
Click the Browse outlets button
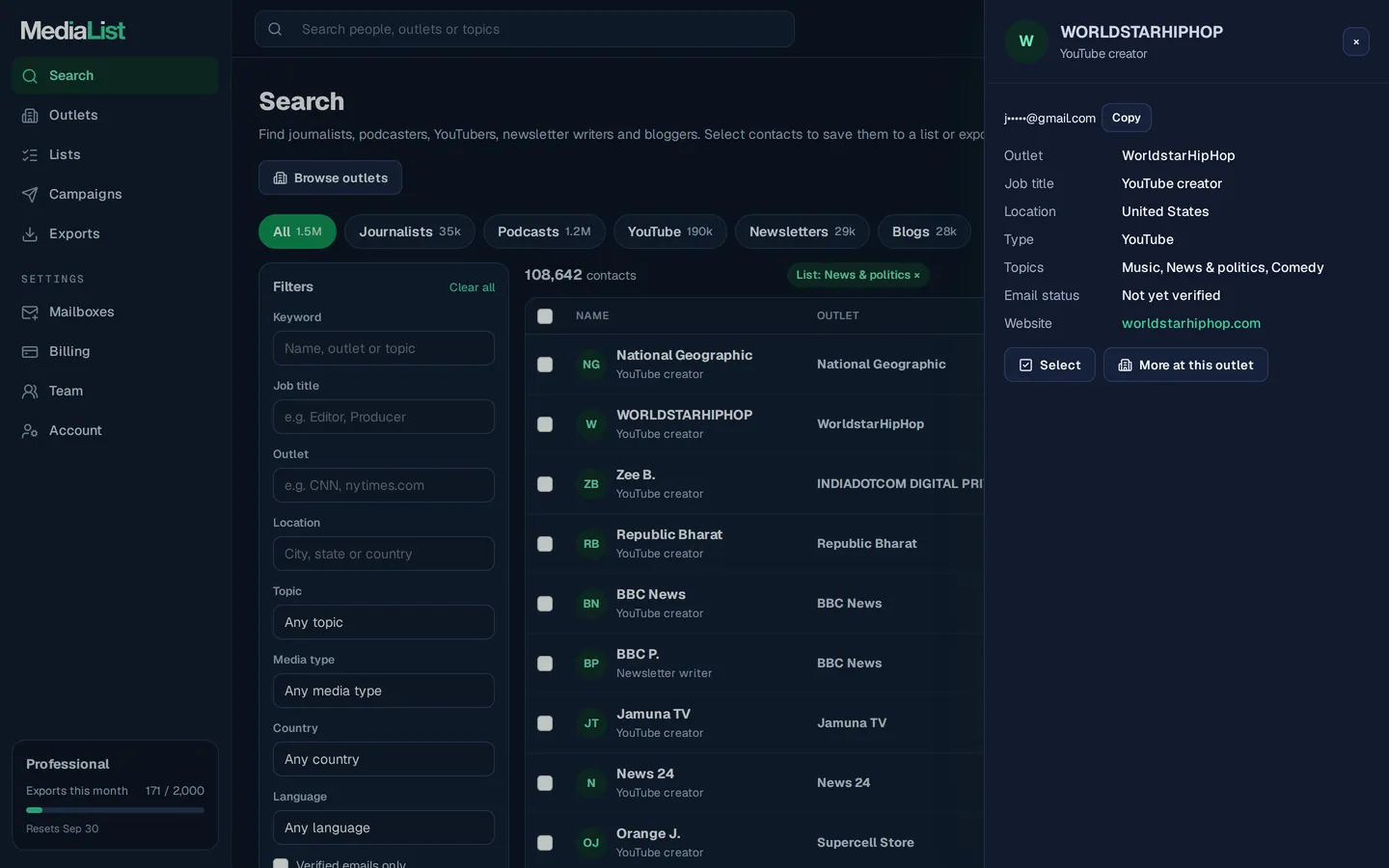[330, 177]
